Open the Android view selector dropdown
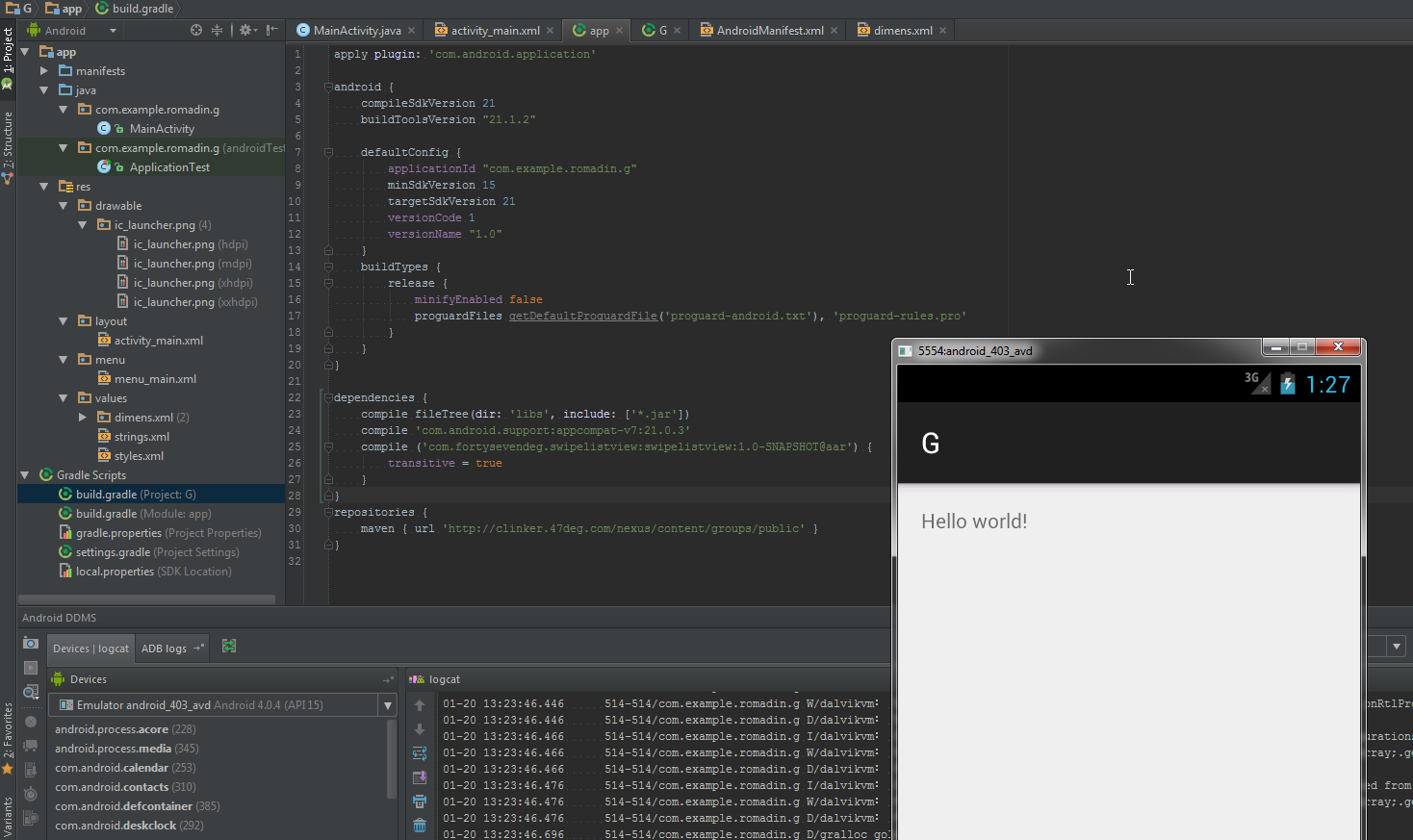1413x840 pixels. (113, 31)
